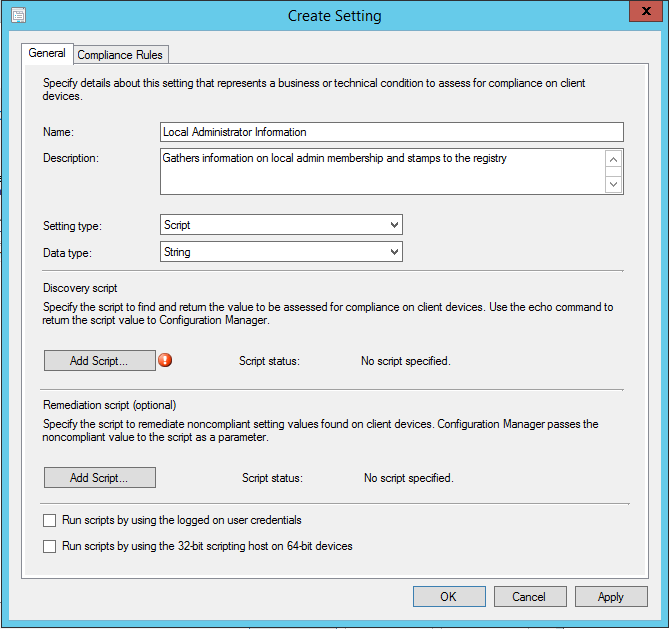
Task: Enable 32-bit scripting host on 64-bit devices
Action: coord(50,547)
